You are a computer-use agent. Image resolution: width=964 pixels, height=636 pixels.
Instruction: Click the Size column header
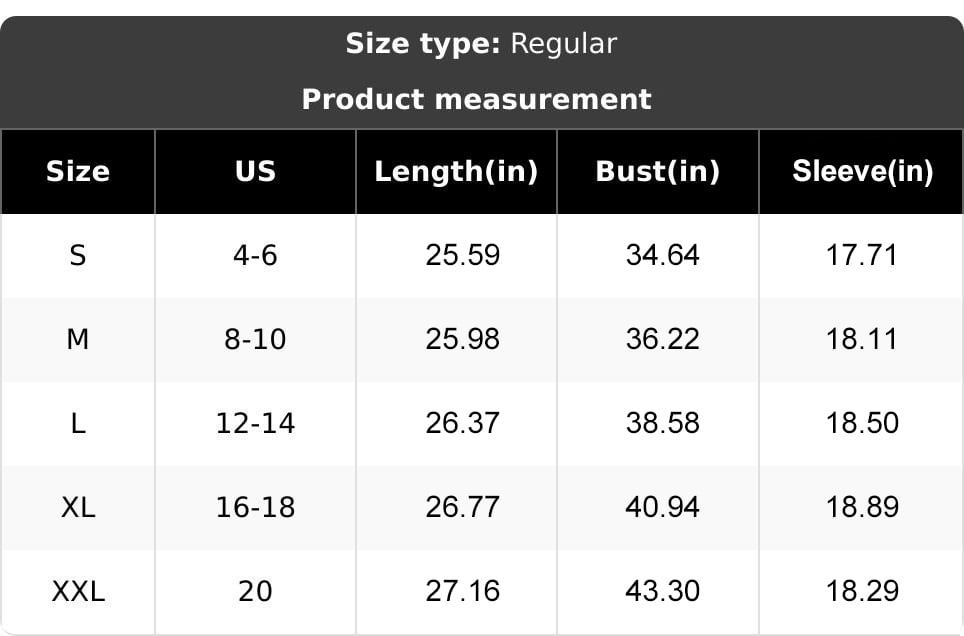(78, 171)
